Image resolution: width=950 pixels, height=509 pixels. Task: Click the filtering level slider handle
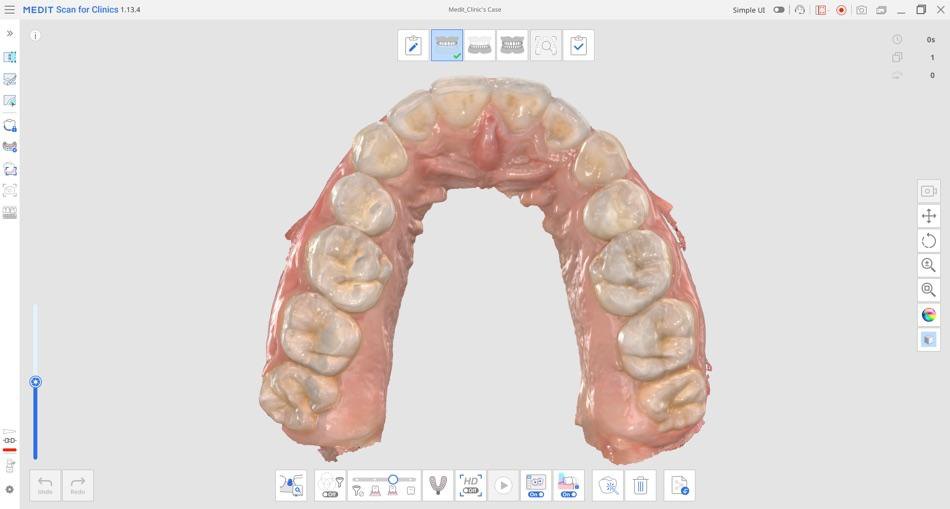pyautogui.click(x=393, y=479)
